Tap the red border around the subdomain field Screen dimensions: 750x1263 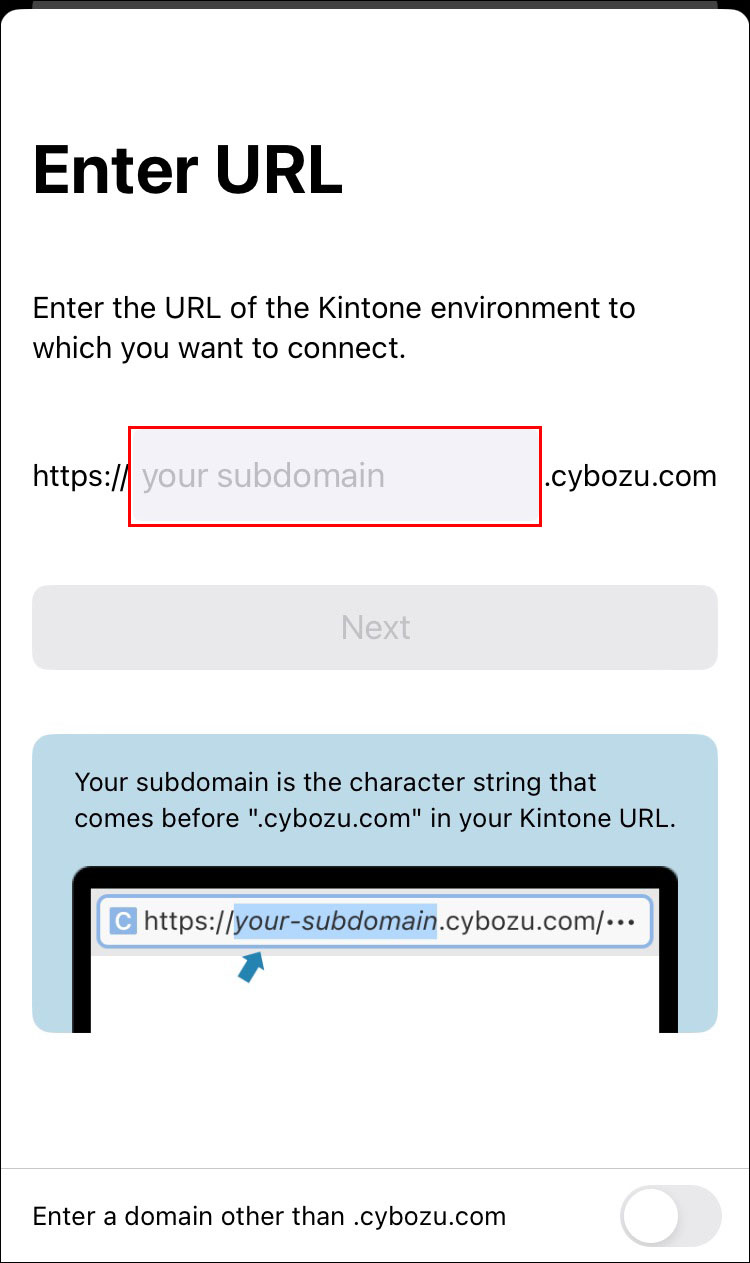click(334, 428)
